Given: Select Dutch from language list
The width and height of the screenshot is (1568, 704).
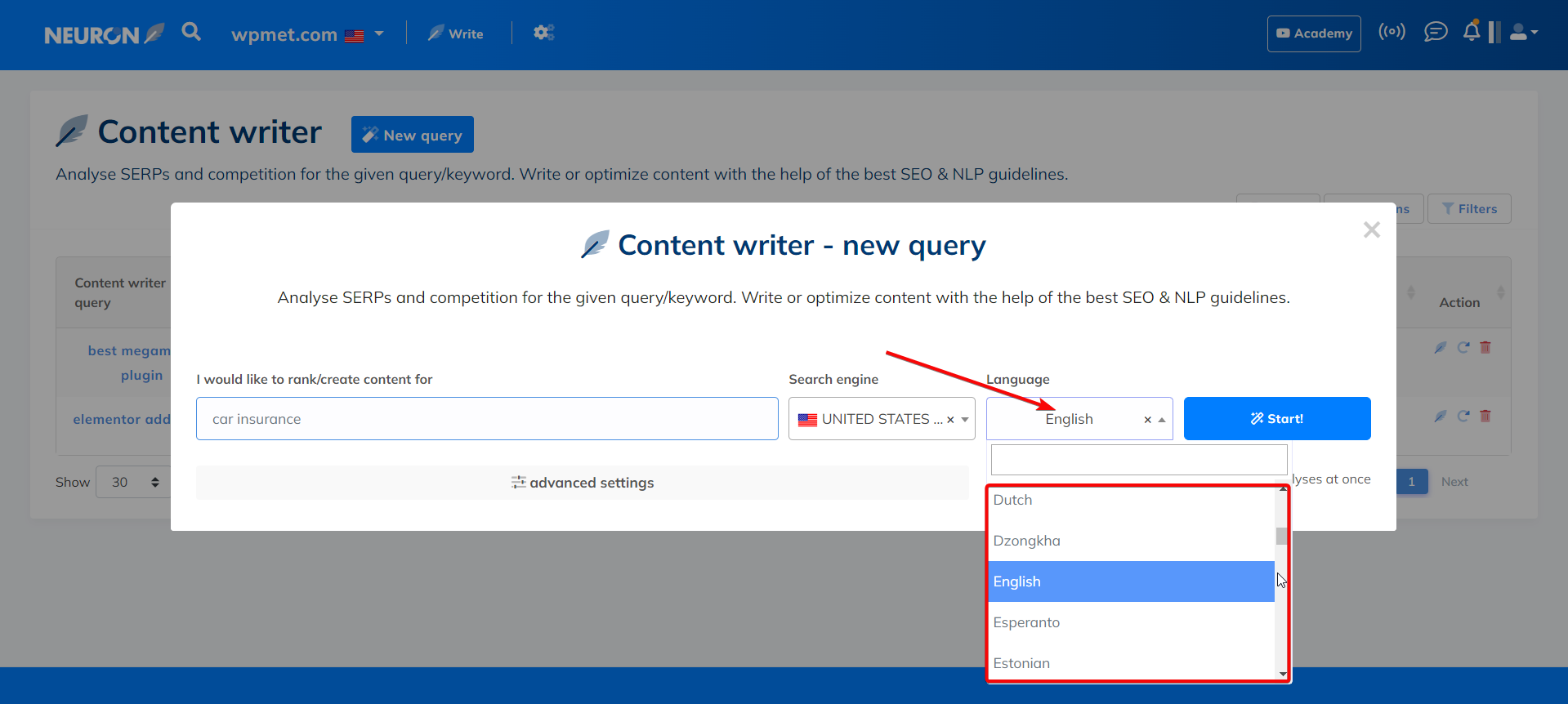Looking at the screenshot, I should coord(1132,500).
